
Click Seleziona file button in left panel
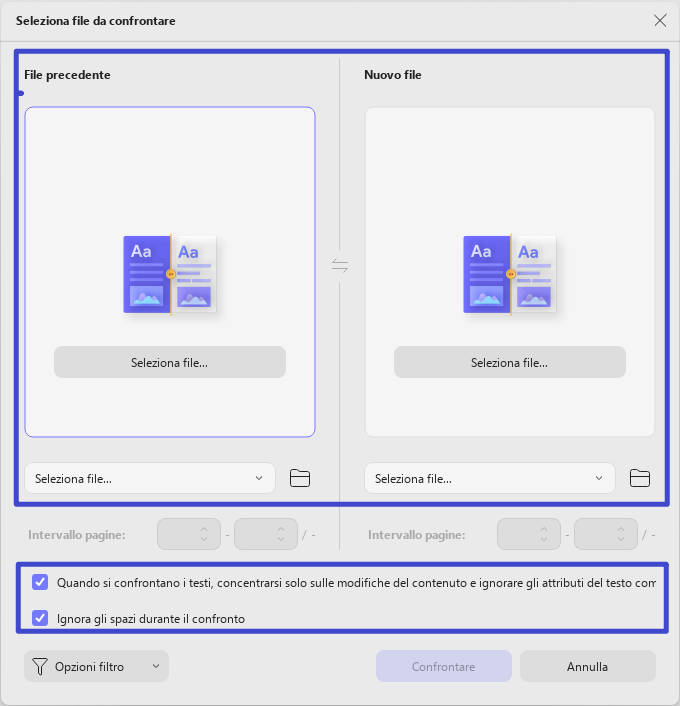170,362
